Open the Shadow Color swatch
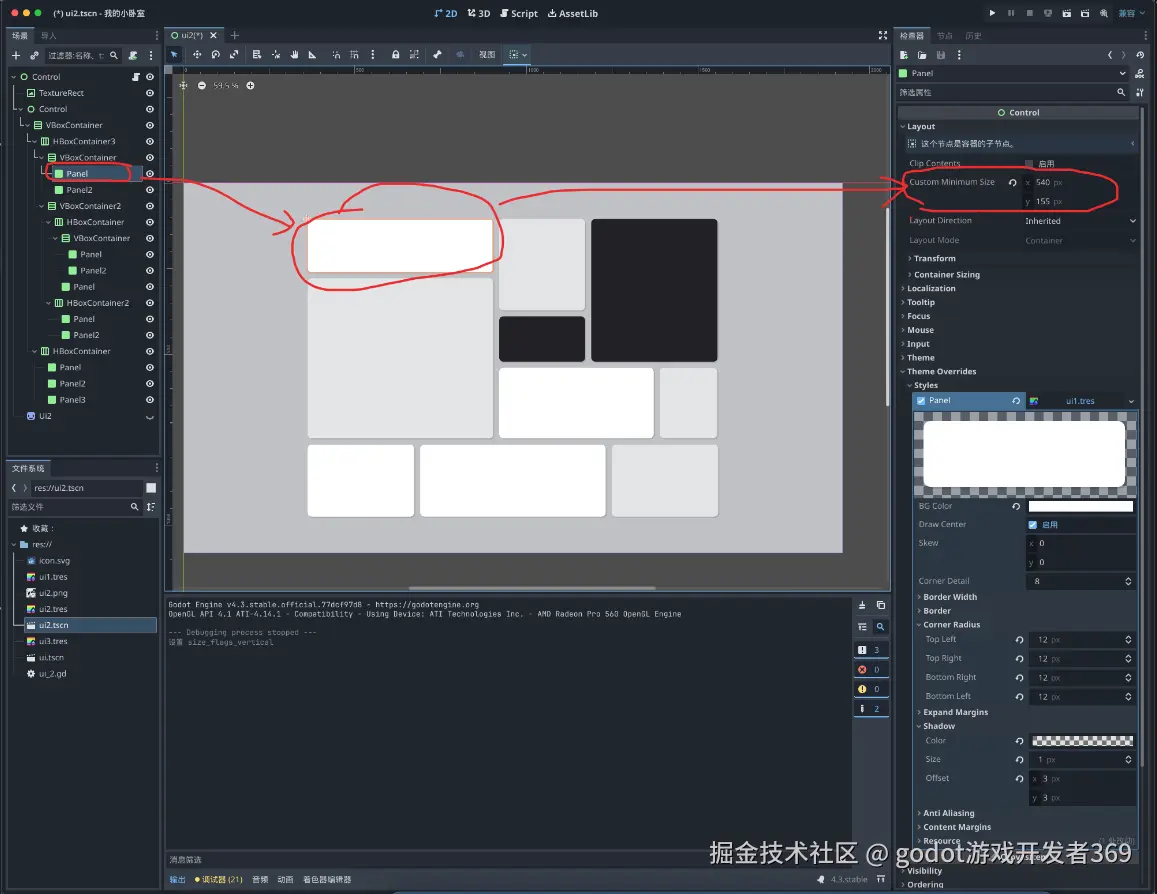The height and width of the screenshot is (894, 1157). coord(1082,741)
